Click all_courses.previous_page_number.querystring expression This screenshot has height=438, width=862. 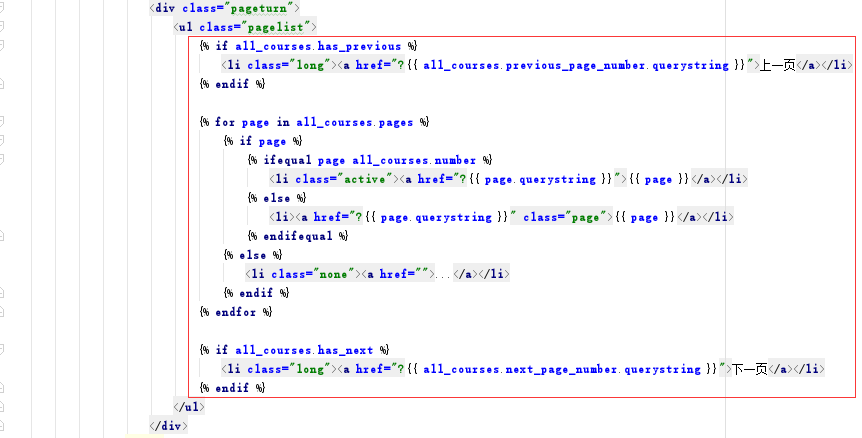576,65
